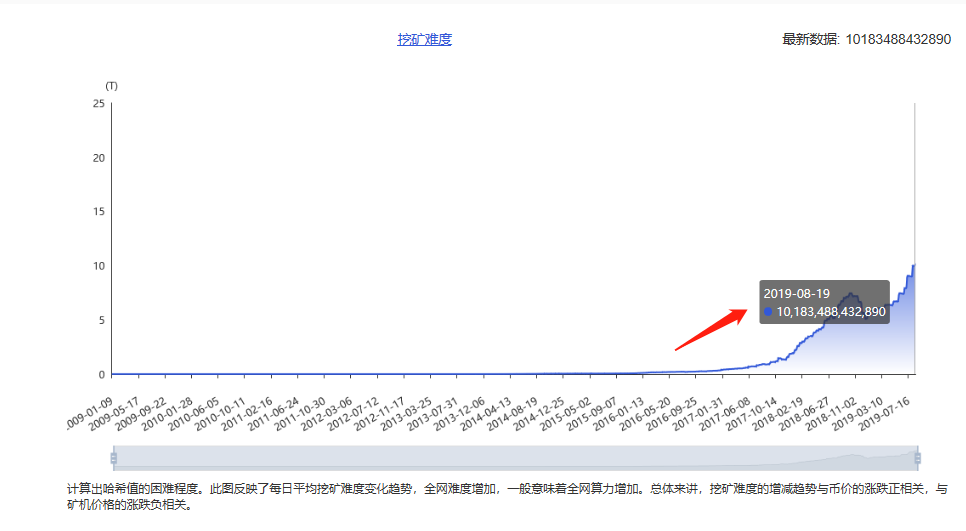The width and height of the screenshot is (966, 531).
Task: Click the 25 label on the y-axis
Action: tap(98, 103)
